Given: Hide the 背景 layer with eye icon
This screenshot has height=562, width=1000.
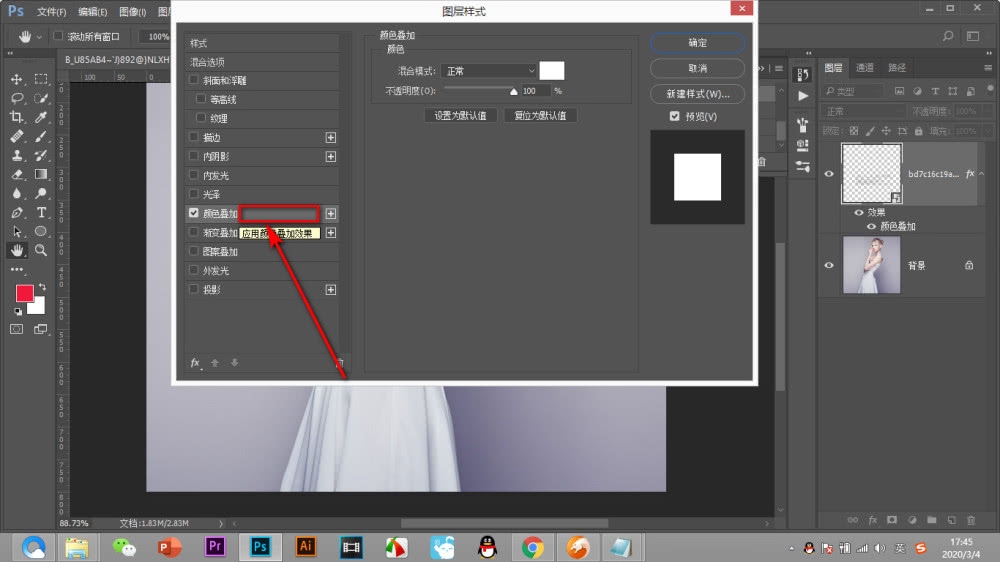Looking at the screenshot, I should pos(829,265).
